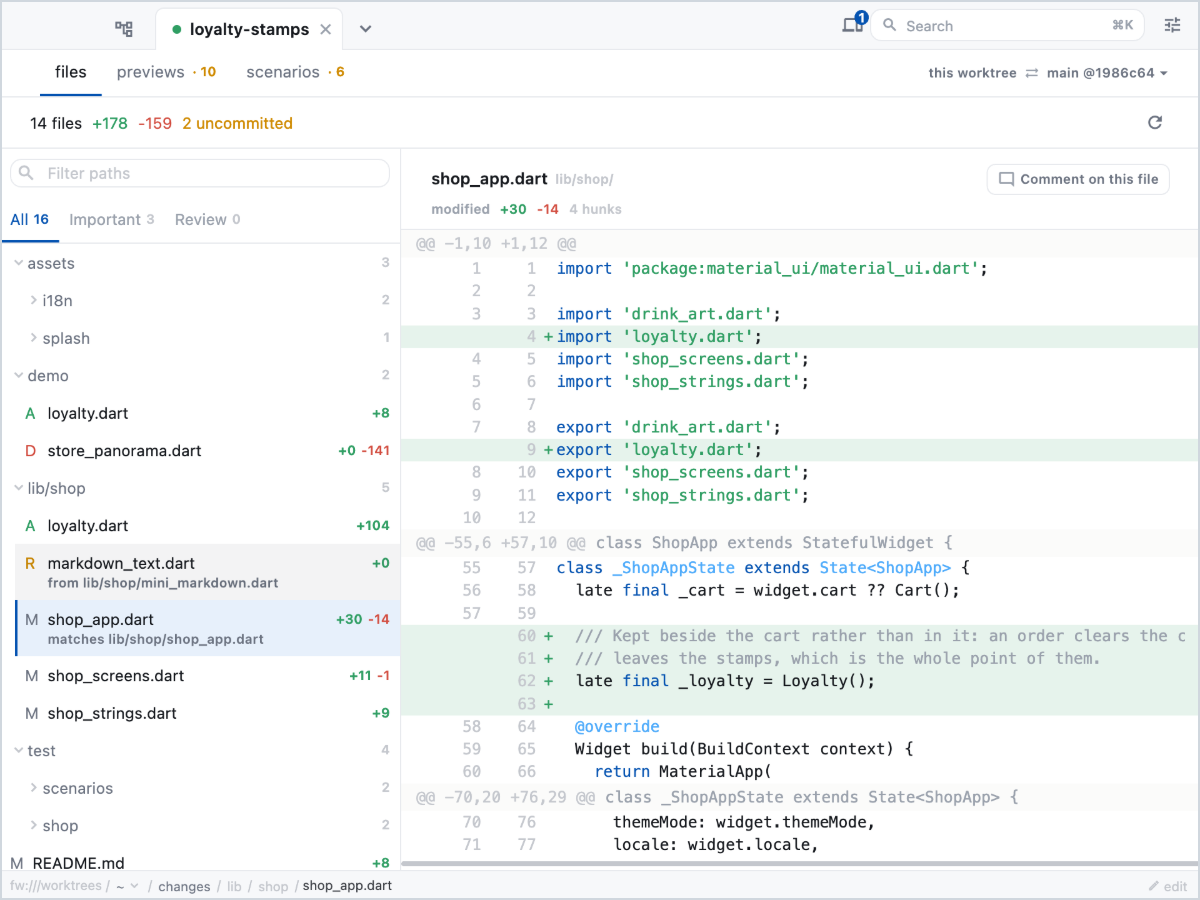1200x900 pixels.
Task: Collapse the assets folder
Action: 200,263
